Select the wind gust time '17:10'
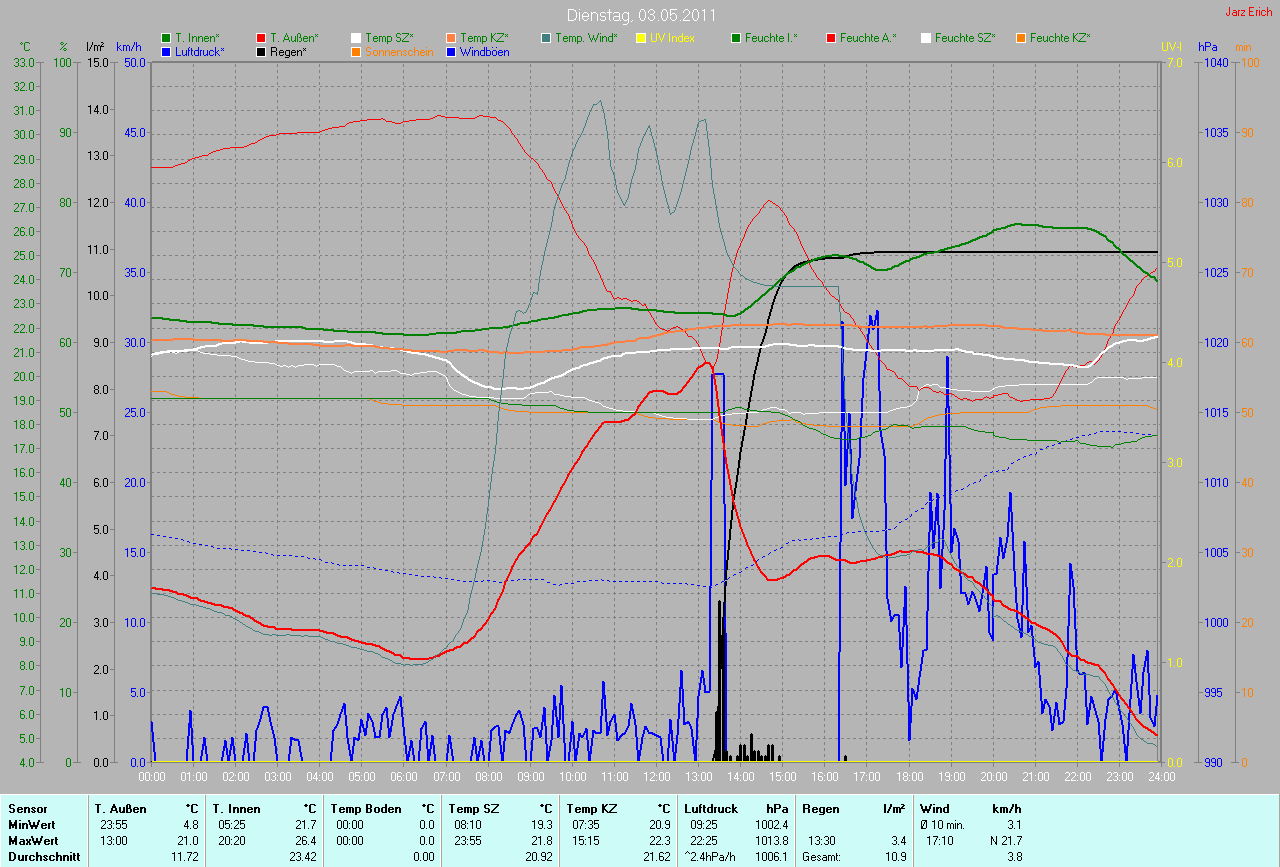Image resolution: width=1280 pixels, height=867 pixels. click(940, 841)
